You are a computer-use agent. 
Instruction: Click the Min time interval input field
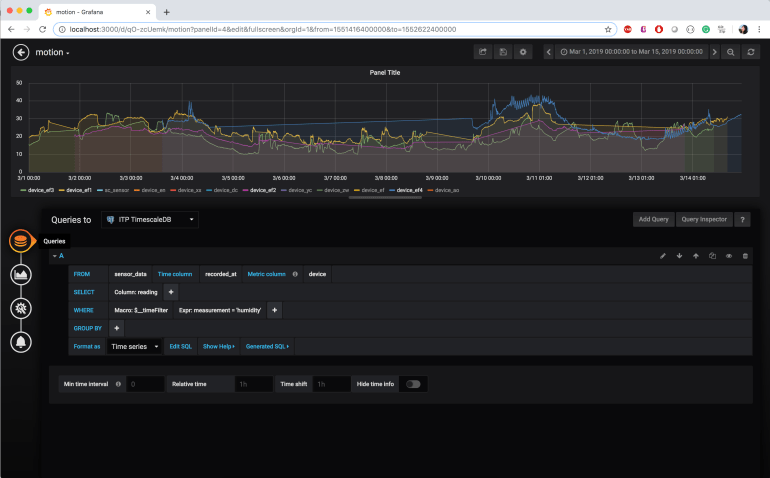click(x=145, y=383)
